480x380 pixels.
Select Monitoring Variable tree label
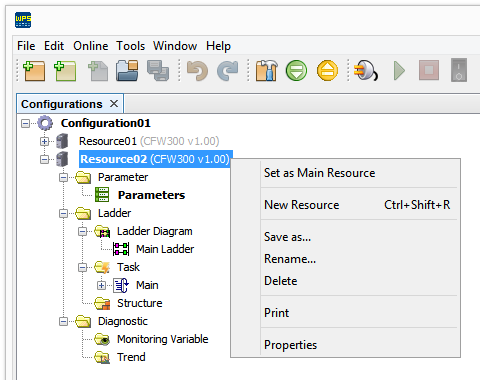163,339
